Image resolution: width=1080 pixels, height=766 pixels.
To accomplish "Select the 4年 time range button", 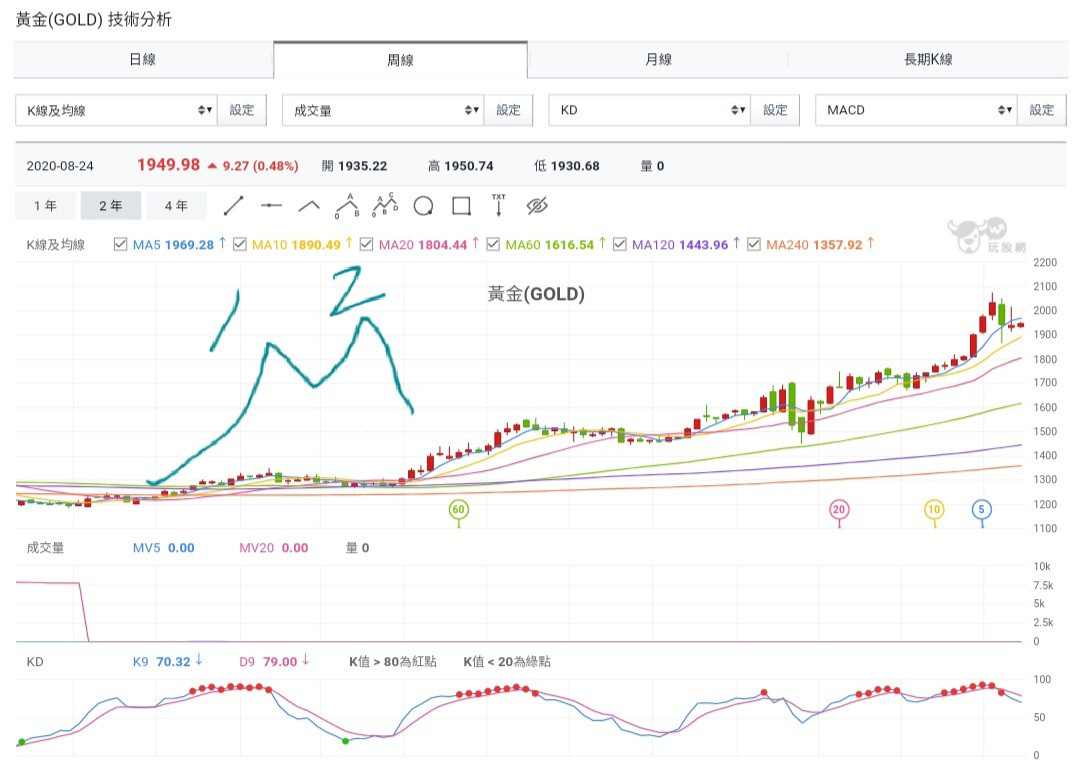I will pos(175,206).
